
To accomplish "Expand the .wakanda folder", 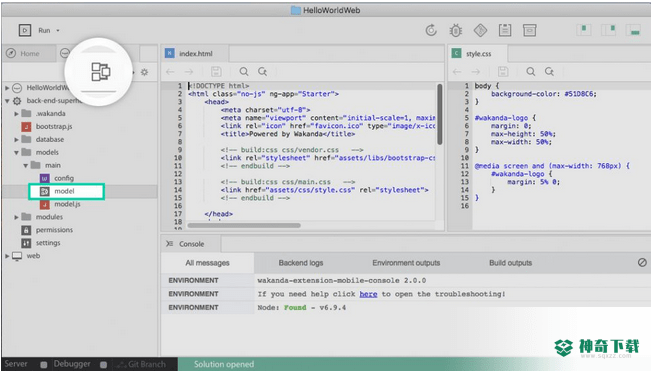I will pos(16,114).
